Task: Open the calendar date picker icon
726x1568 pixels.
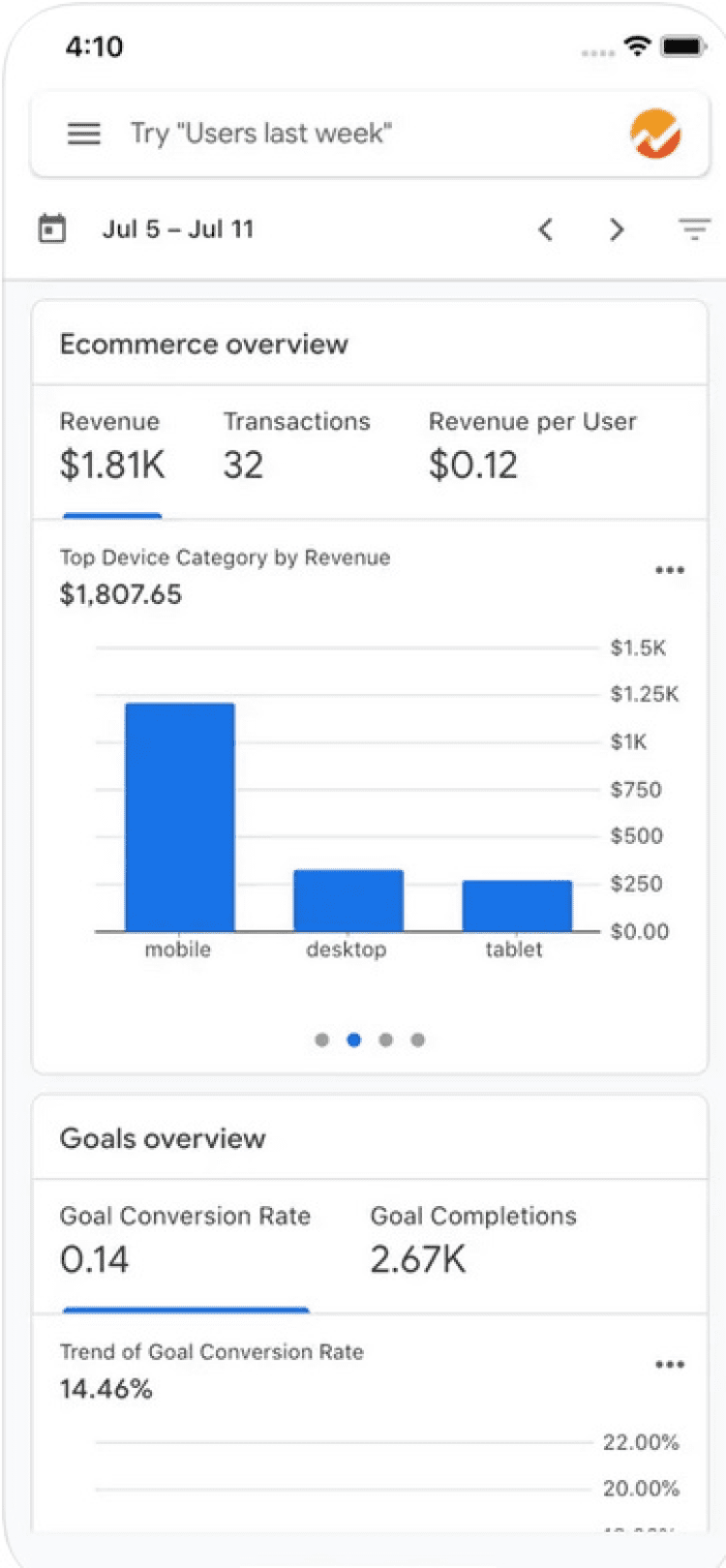Action: [52, 229]
